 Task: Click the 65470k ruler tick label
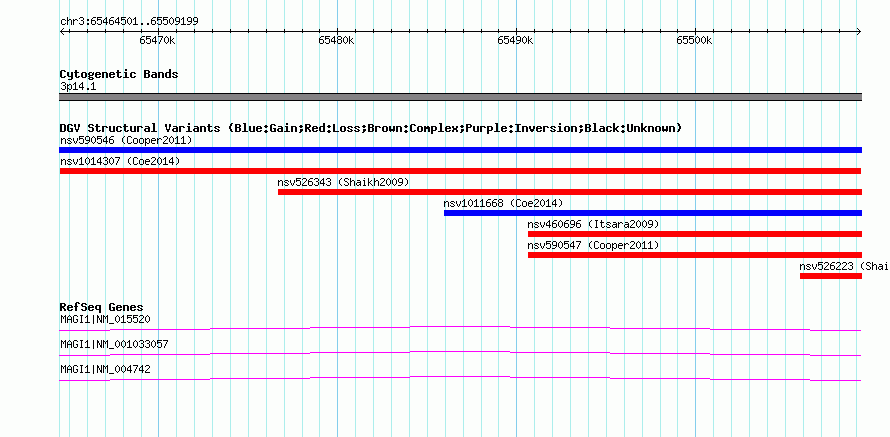[x=157, y=40]
